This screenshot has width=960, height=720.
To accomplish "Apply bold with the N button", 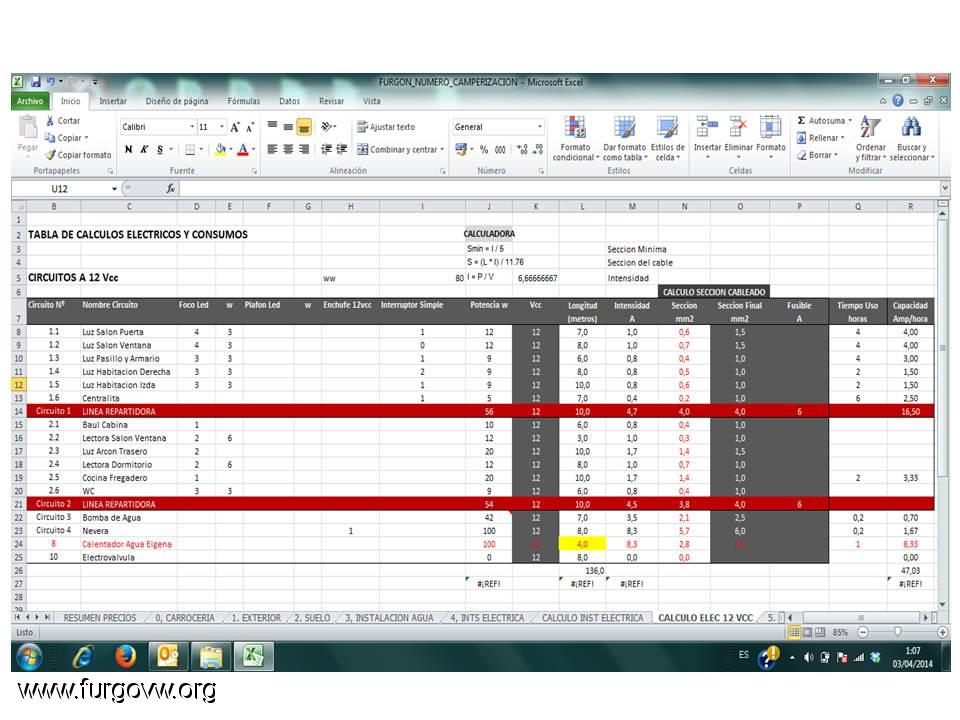I will click(x=129, y=149).
